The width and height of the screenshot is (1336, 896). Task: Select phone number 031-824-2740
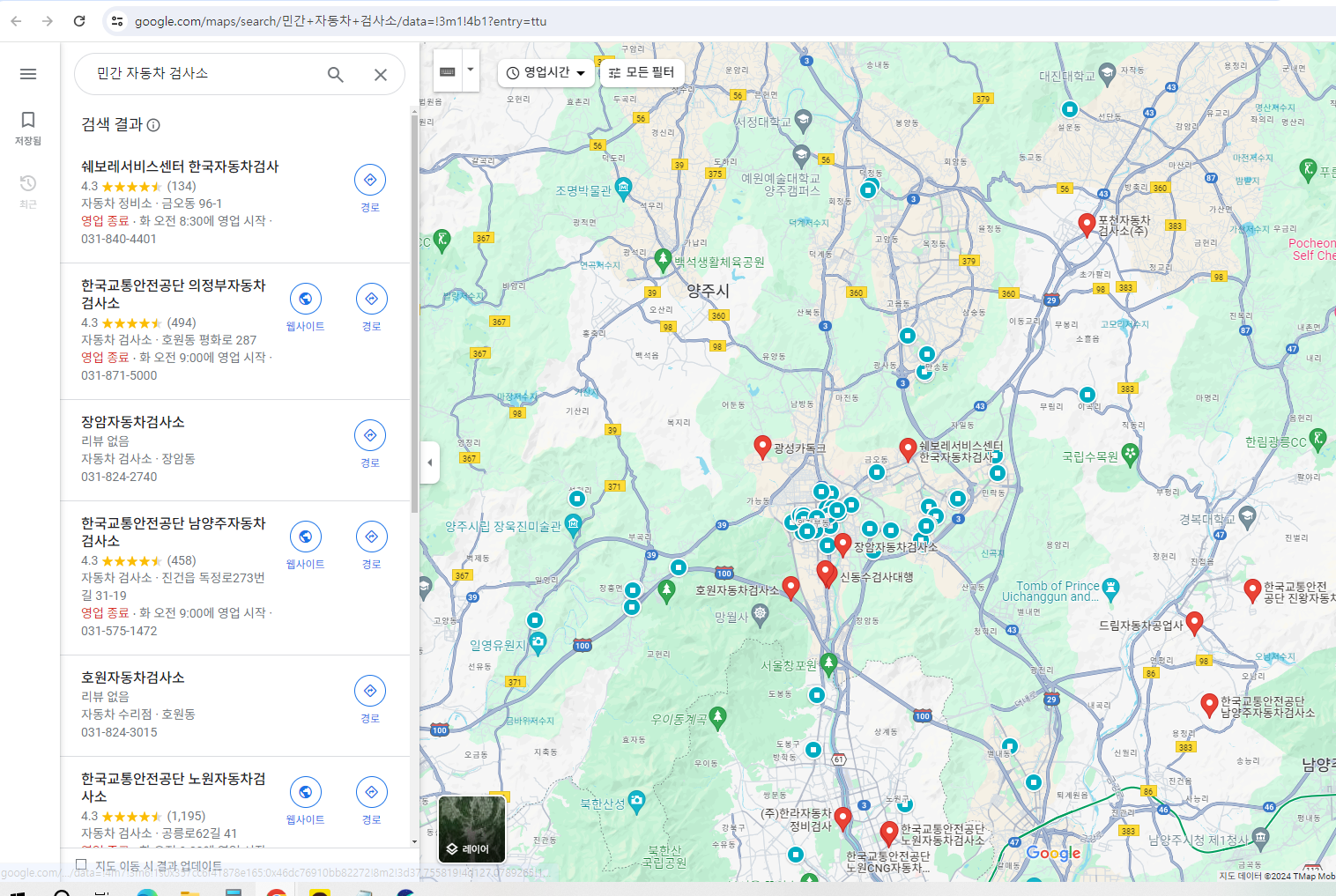[119, 477]
